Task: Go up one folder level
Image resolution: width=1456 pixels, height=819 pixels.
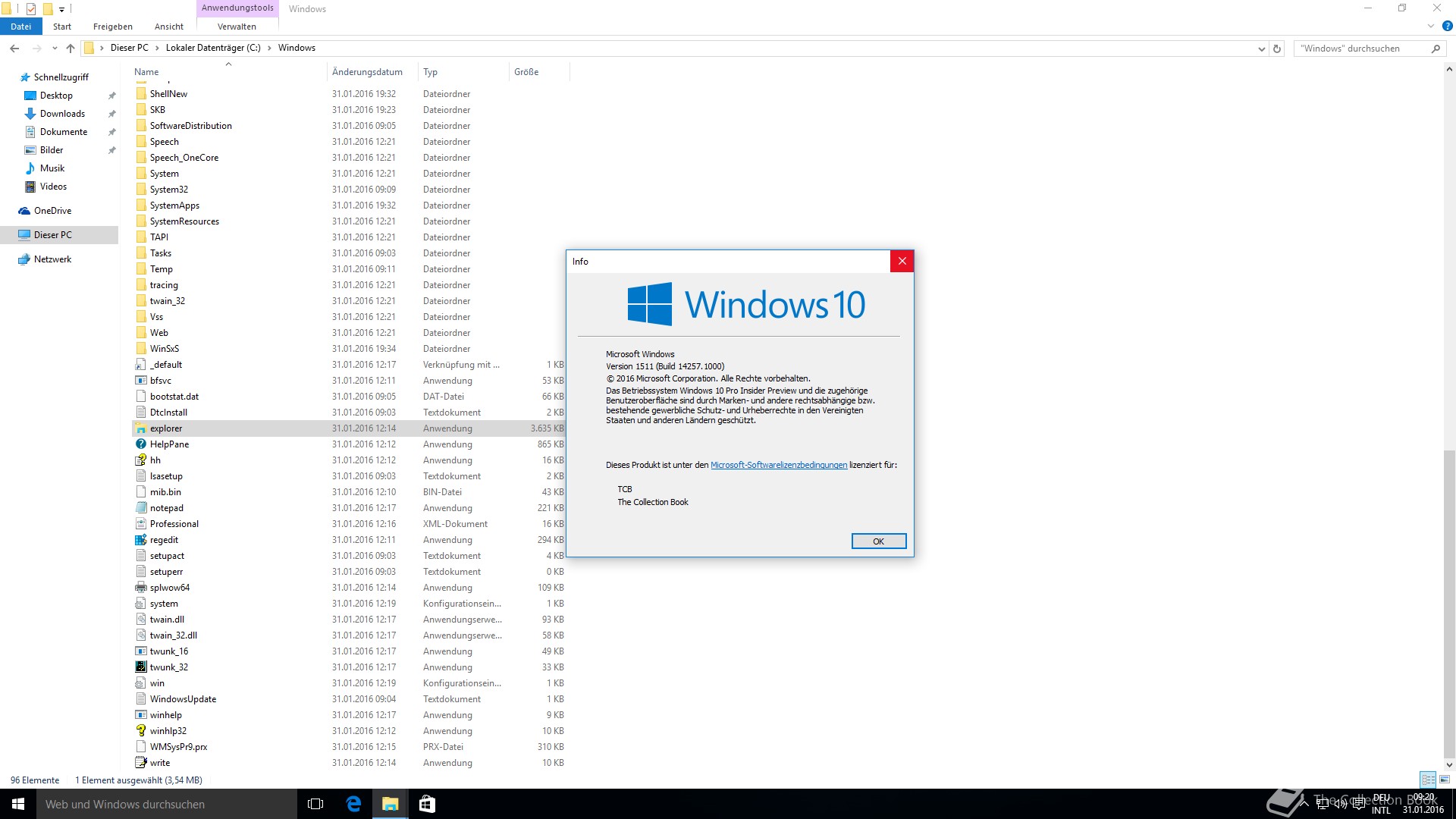Action: pyautogui.click(x=71, y=49)
